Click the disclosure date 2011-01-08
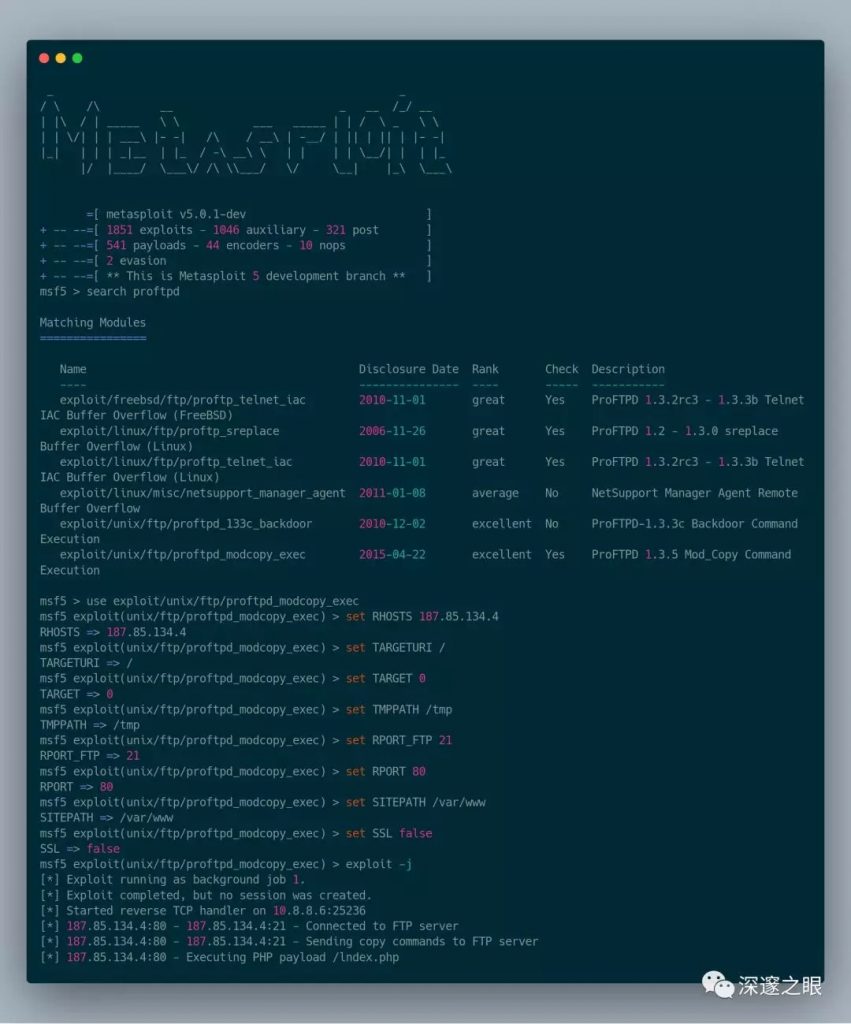Screen dimensions: 851x1024 point(392,493)
